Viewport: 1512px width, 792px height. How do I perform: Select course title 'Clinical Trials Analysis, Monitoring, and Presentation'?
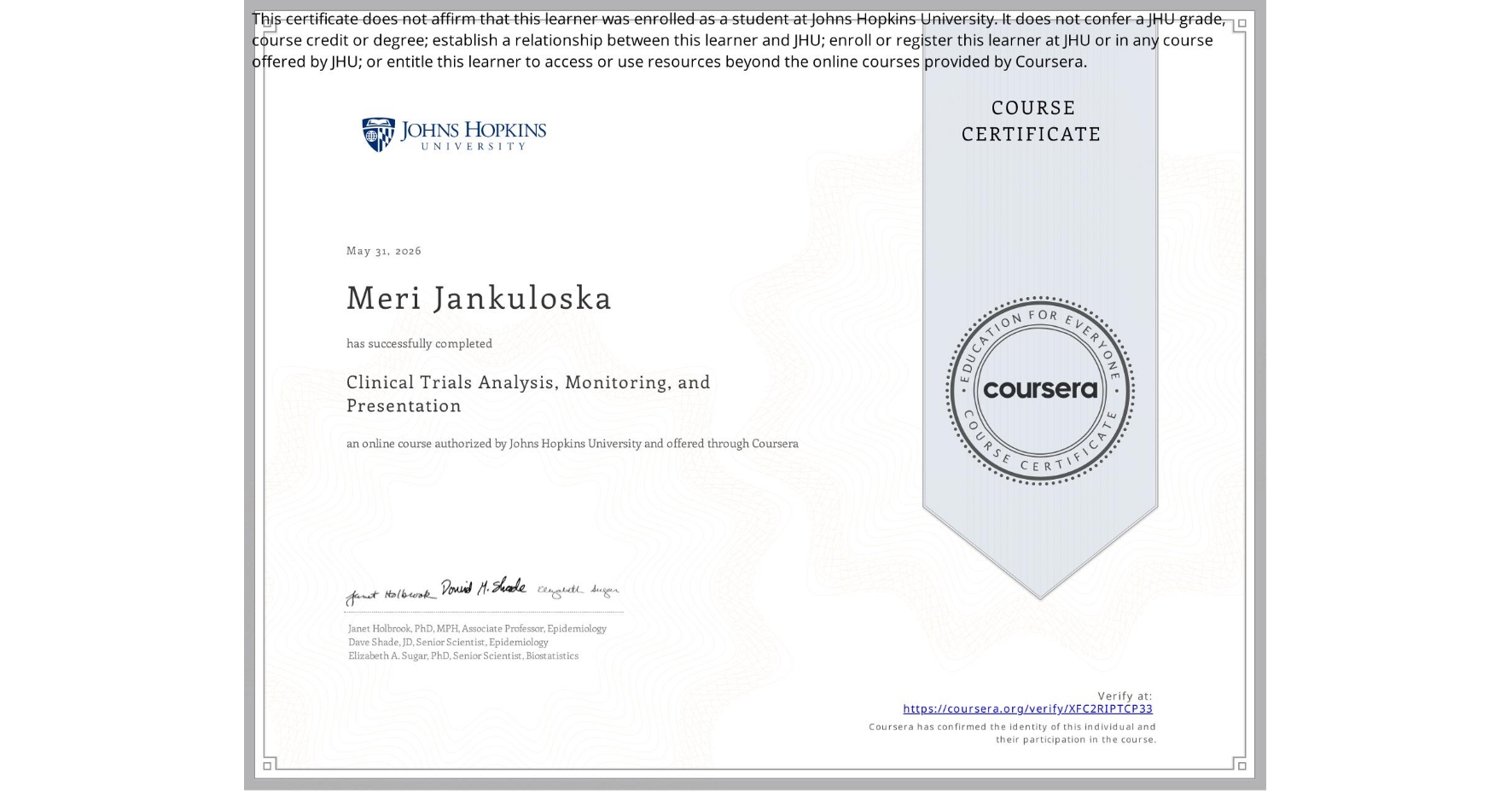click(x=528, y=393)
